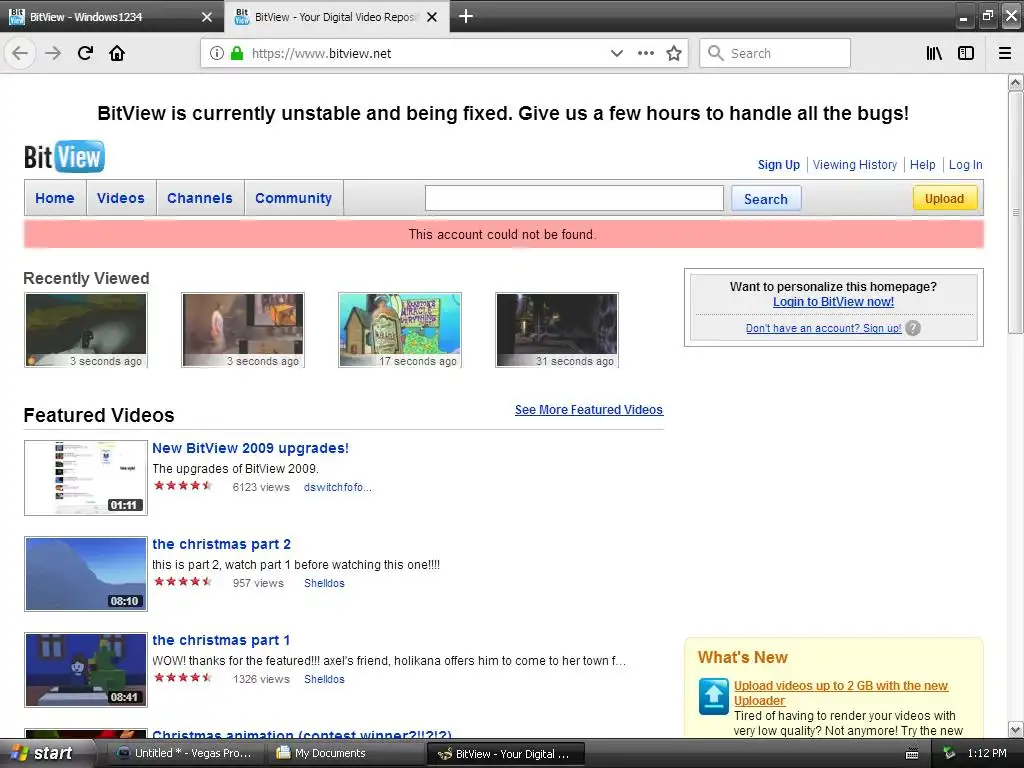Go to the browser home page icon
Screen dimensions: 1024x768
pyautogui.click(x=117, y=53)
